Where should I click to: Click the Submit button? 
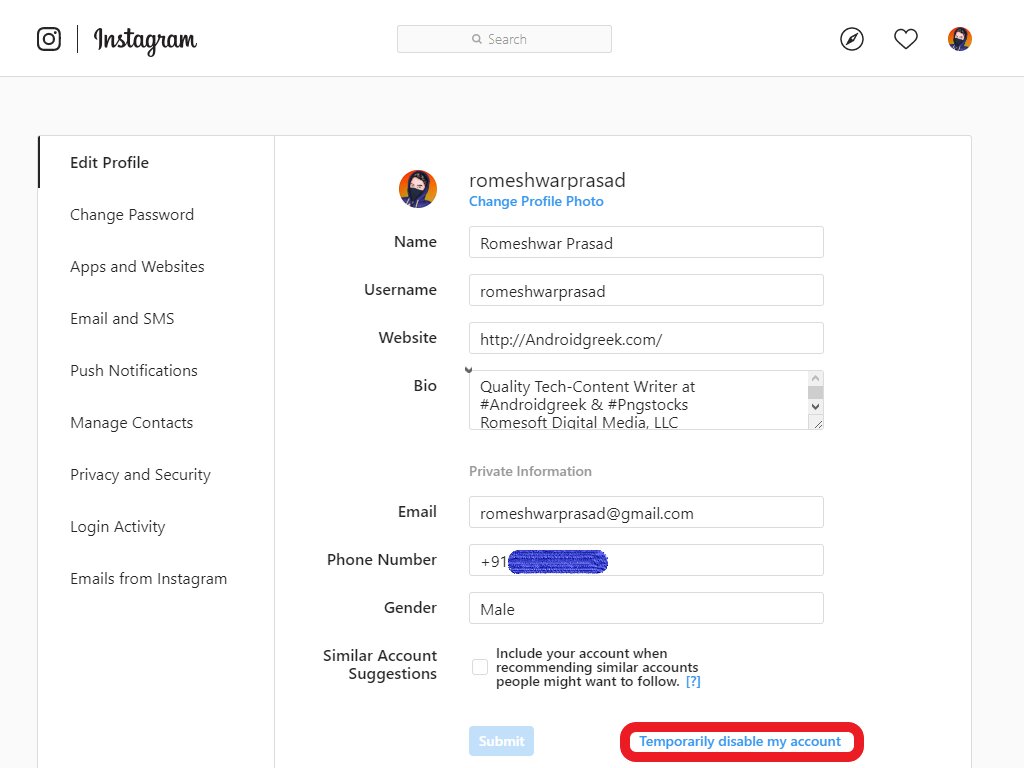(501, 741)
